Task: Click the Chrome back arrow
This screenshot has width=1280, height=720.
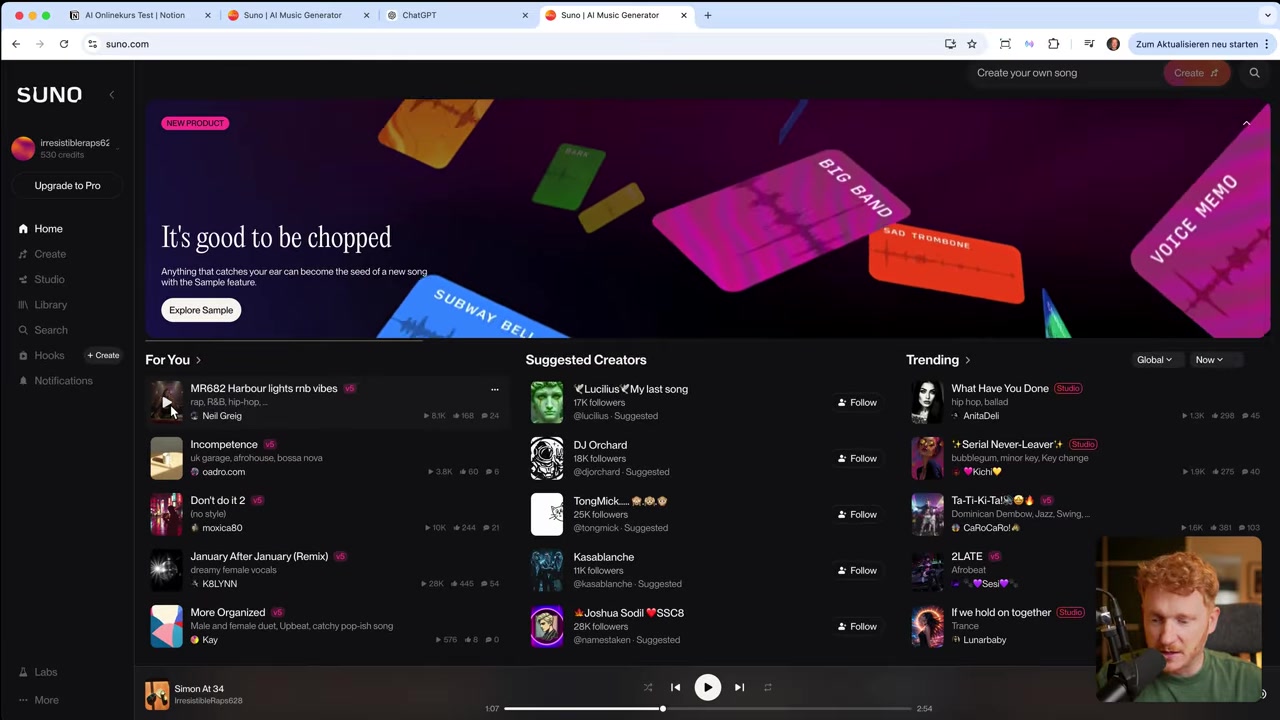Action: (x=16, y=44)
